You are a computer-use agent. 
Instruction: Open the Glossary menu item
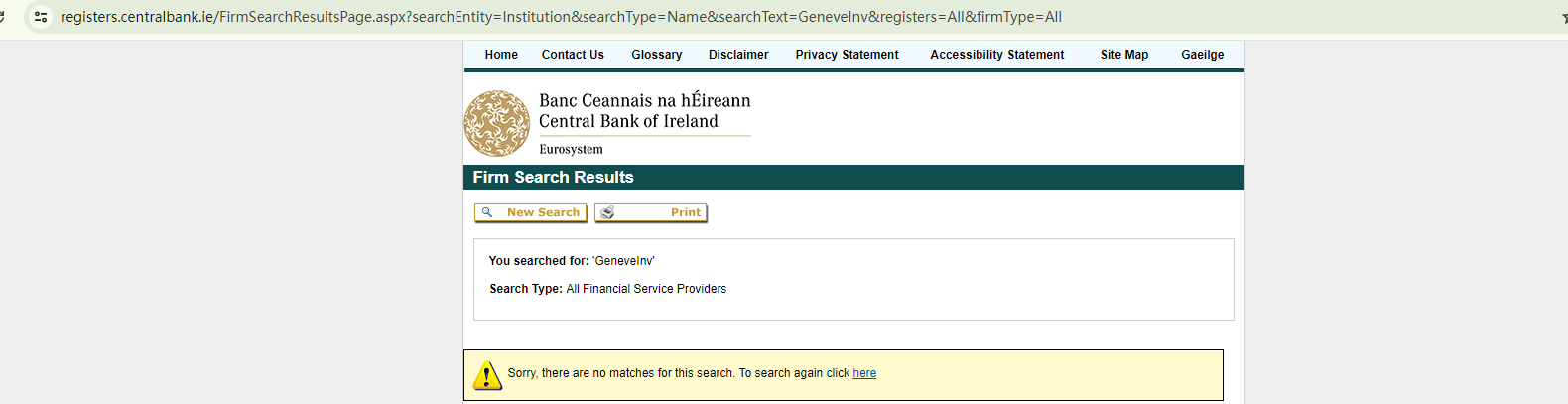[656, 55]
